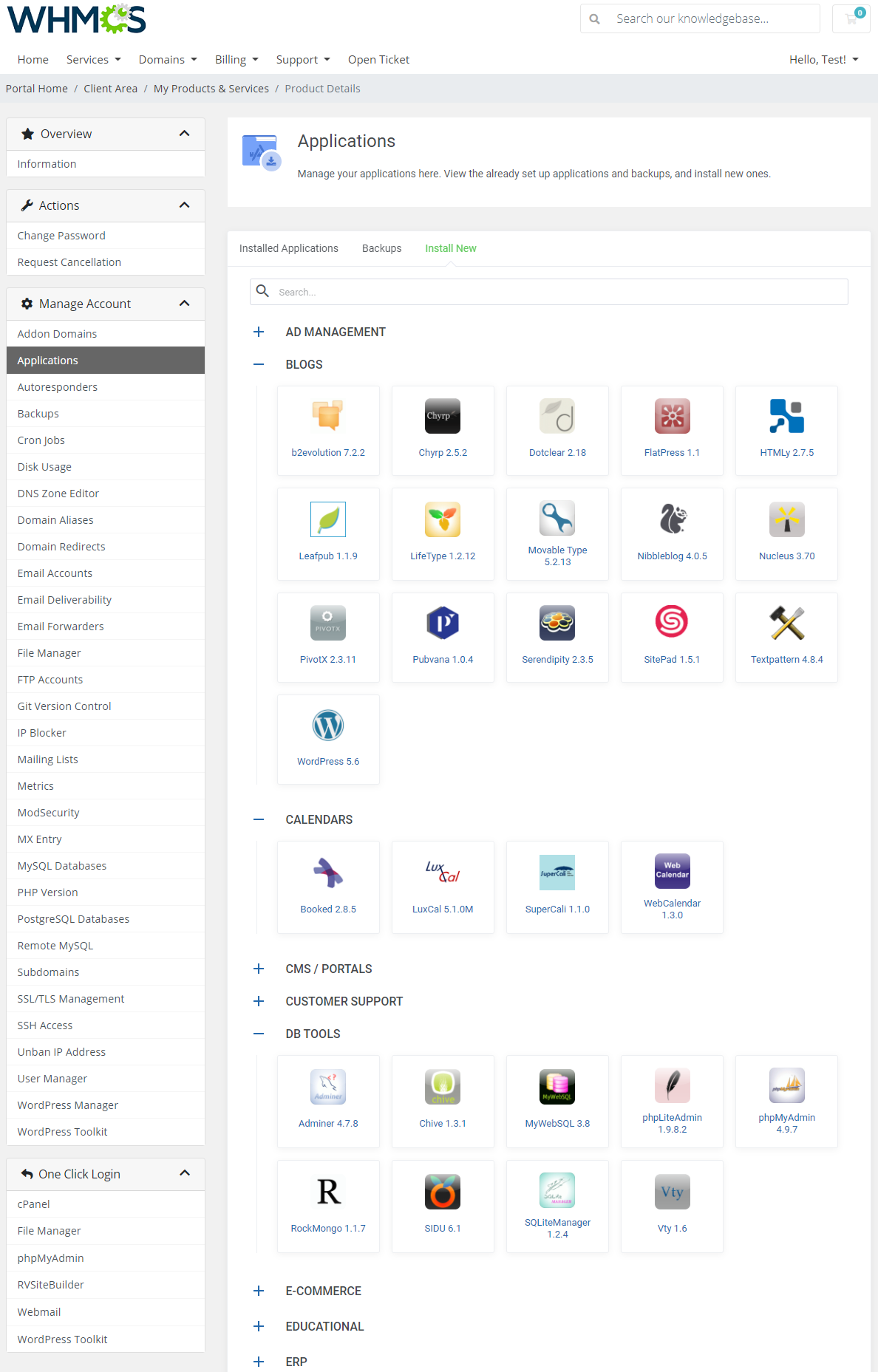Select the LuxCal calendar icon
Screen dimensions: 878x1372
(x=443, y=873)
